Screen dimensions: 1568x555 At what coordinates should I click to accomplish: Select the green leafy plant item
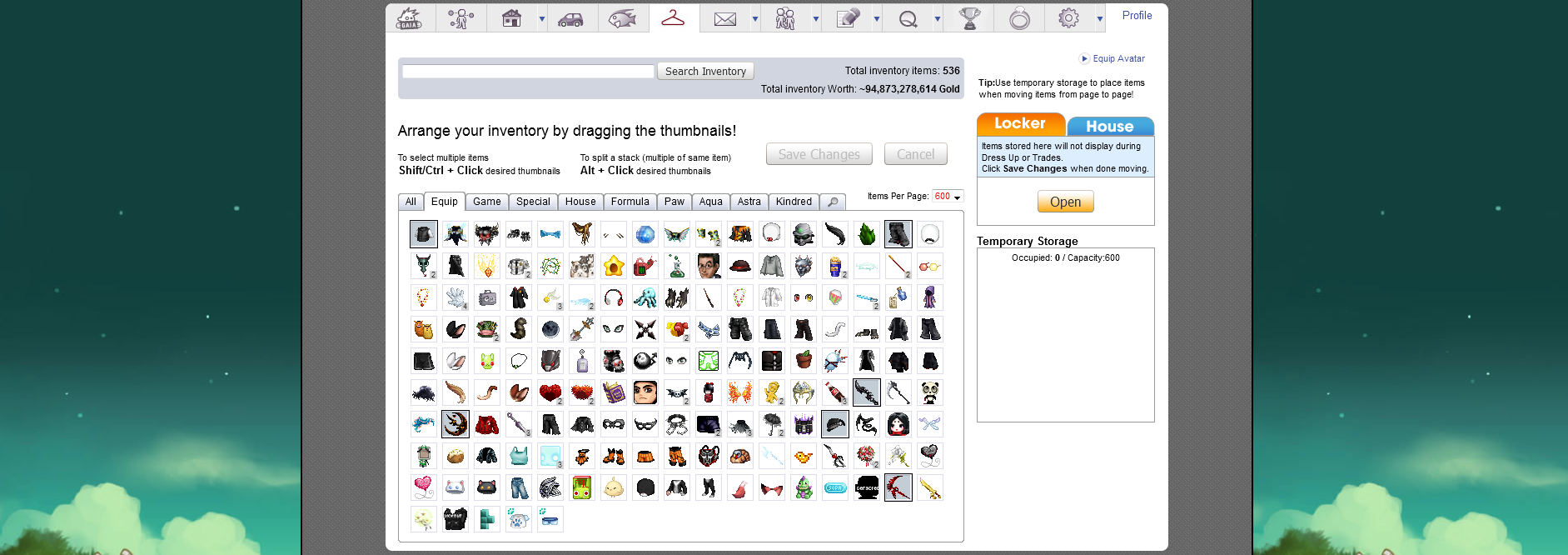tap(867, 234)
